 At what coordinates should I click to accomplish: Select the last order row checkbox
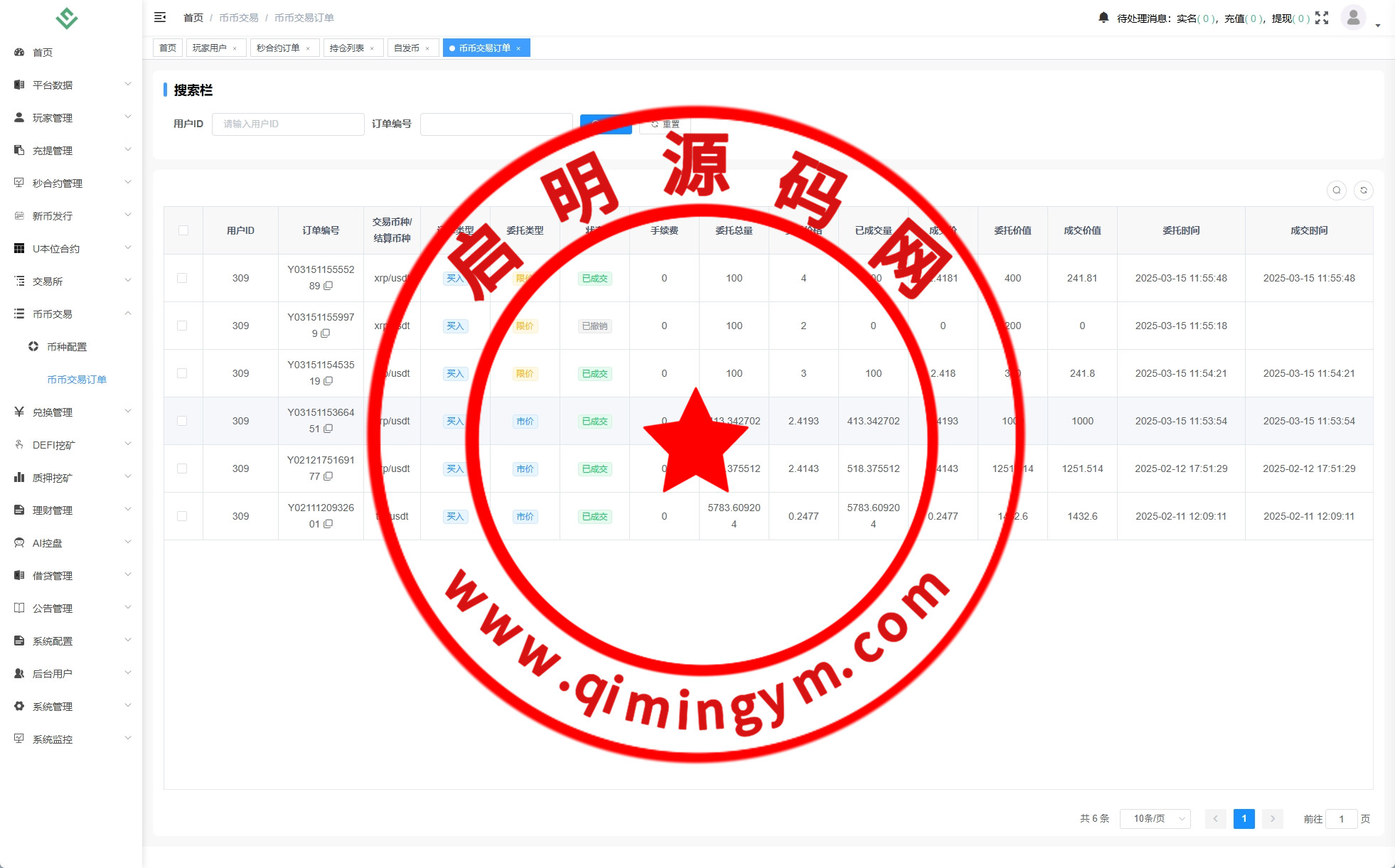point(182,516)
